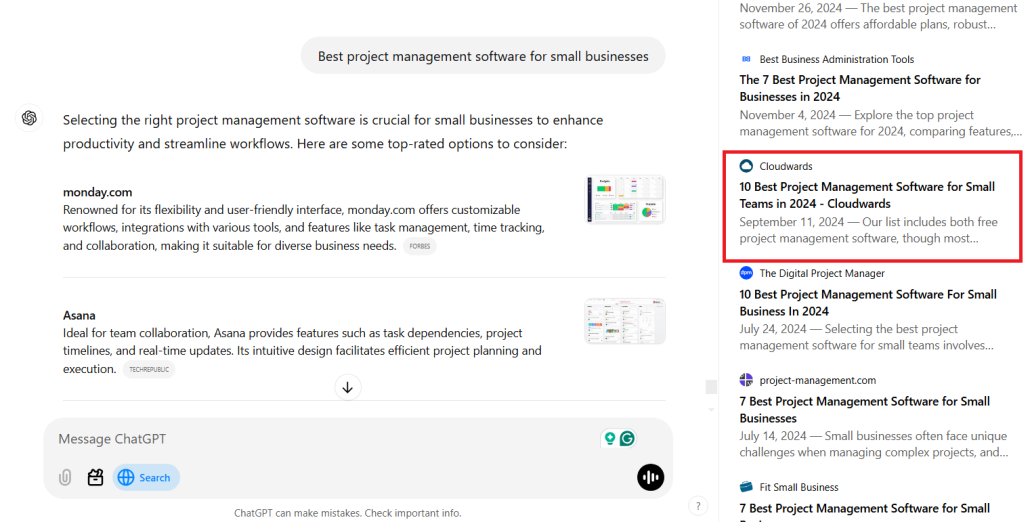Click the scroll-to-bottom down arrow button
Screen dimensions: 1030x522
coord(347,387)
